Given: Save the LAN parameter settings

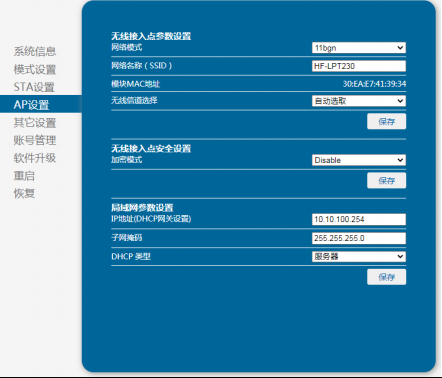Looking at the screenshot, I should click(386, 277).
